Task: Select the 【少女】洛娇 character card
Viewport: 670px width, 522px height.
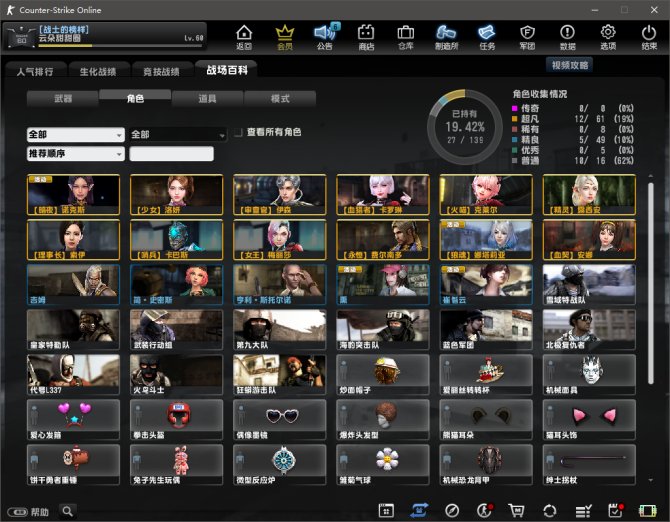Action: (x=176, y=194)
